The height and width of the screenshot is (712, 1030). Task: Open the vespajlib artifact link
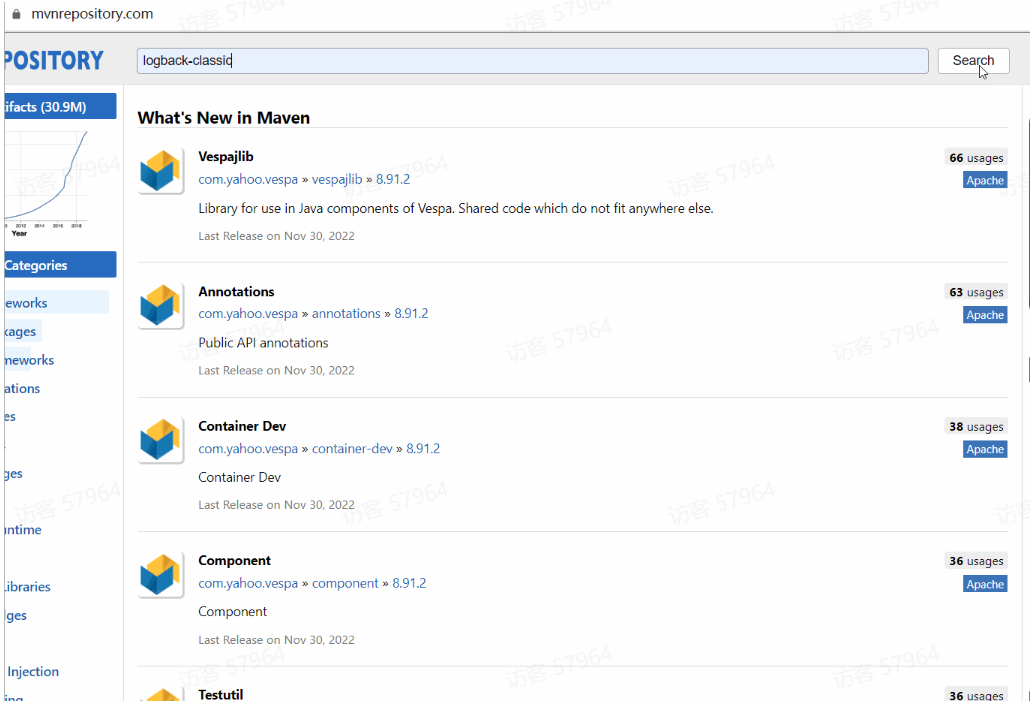pyautogui.click(x=337, y=179)
